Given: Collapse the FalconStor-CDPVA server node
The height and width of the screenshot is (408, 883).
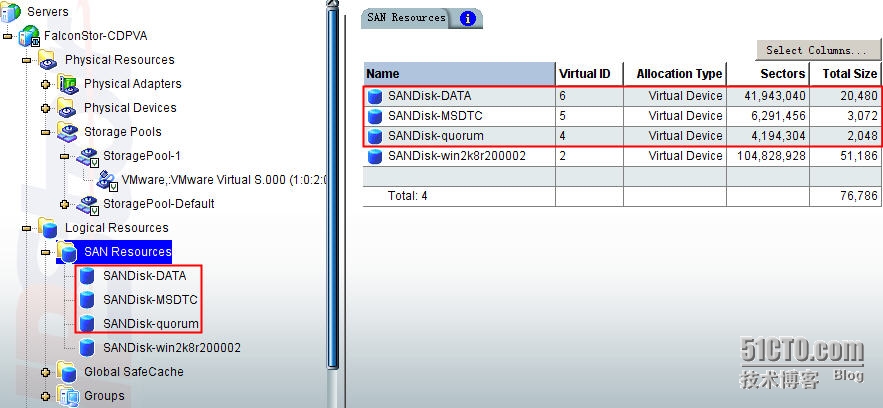Looking at the screenshot, I should pyautogui.click(x=7, y=36).
